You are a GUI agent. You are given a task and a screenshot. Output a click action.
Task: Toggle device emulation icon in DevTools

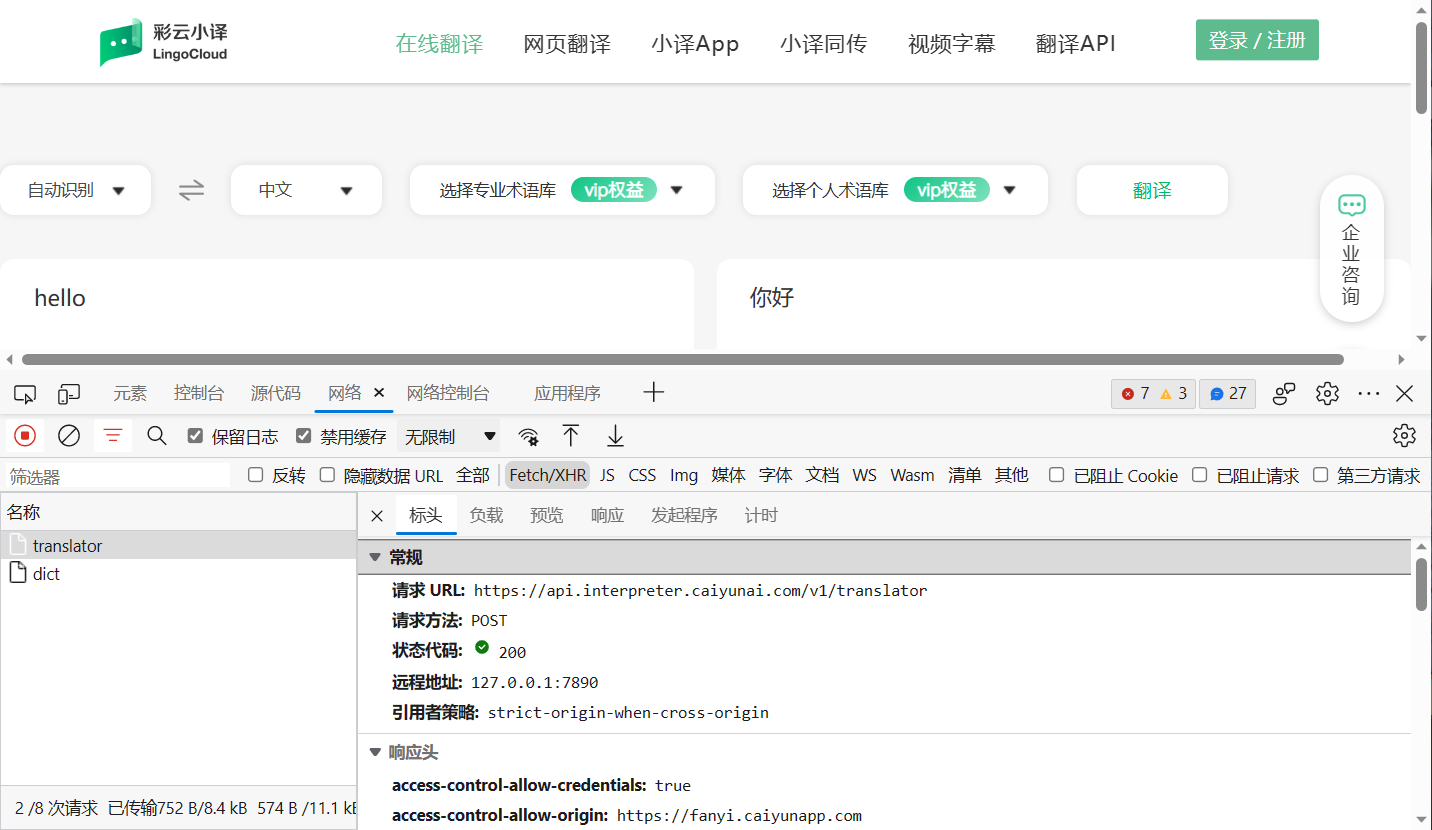pos(69,394)
